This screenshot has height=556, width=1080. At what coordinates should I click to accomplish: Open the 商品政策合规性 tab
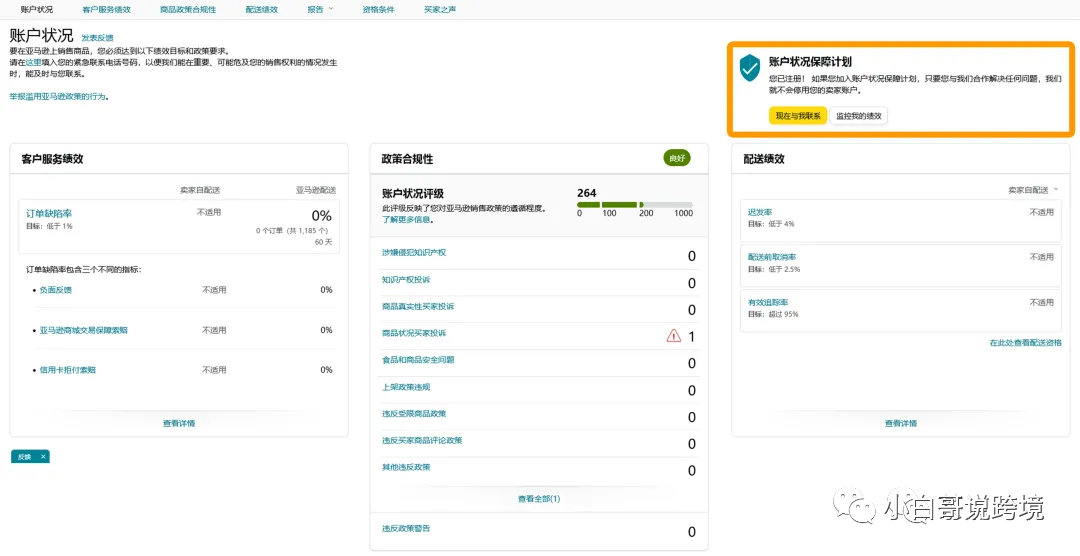[188, 9]
